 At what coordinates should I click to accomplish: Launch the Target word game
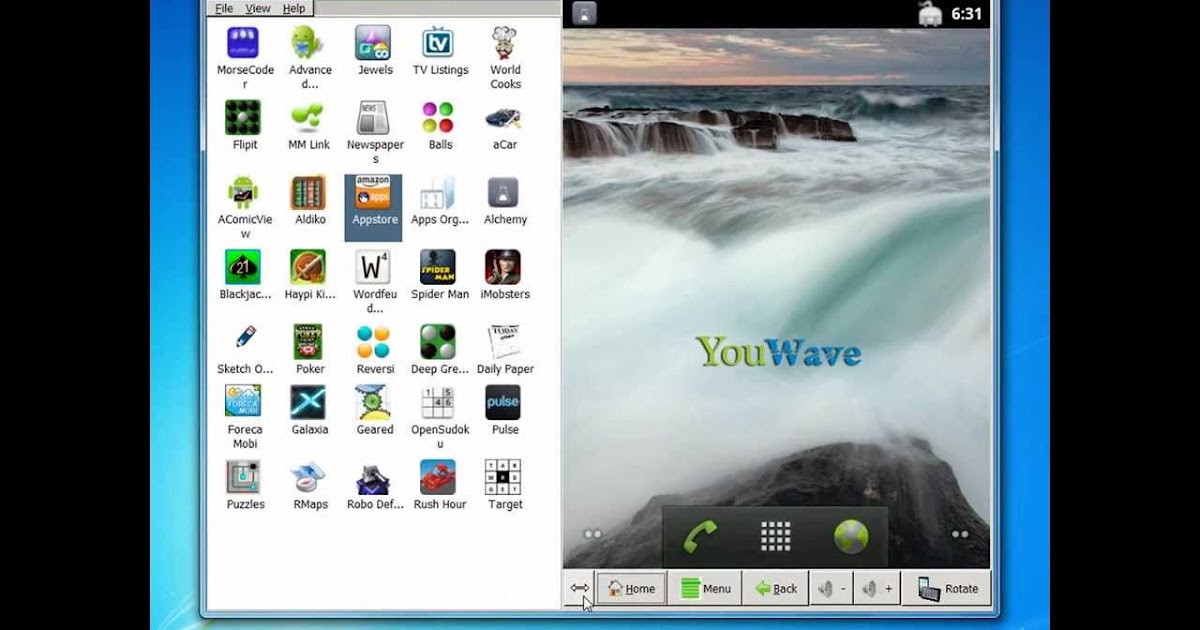[504, 477]
